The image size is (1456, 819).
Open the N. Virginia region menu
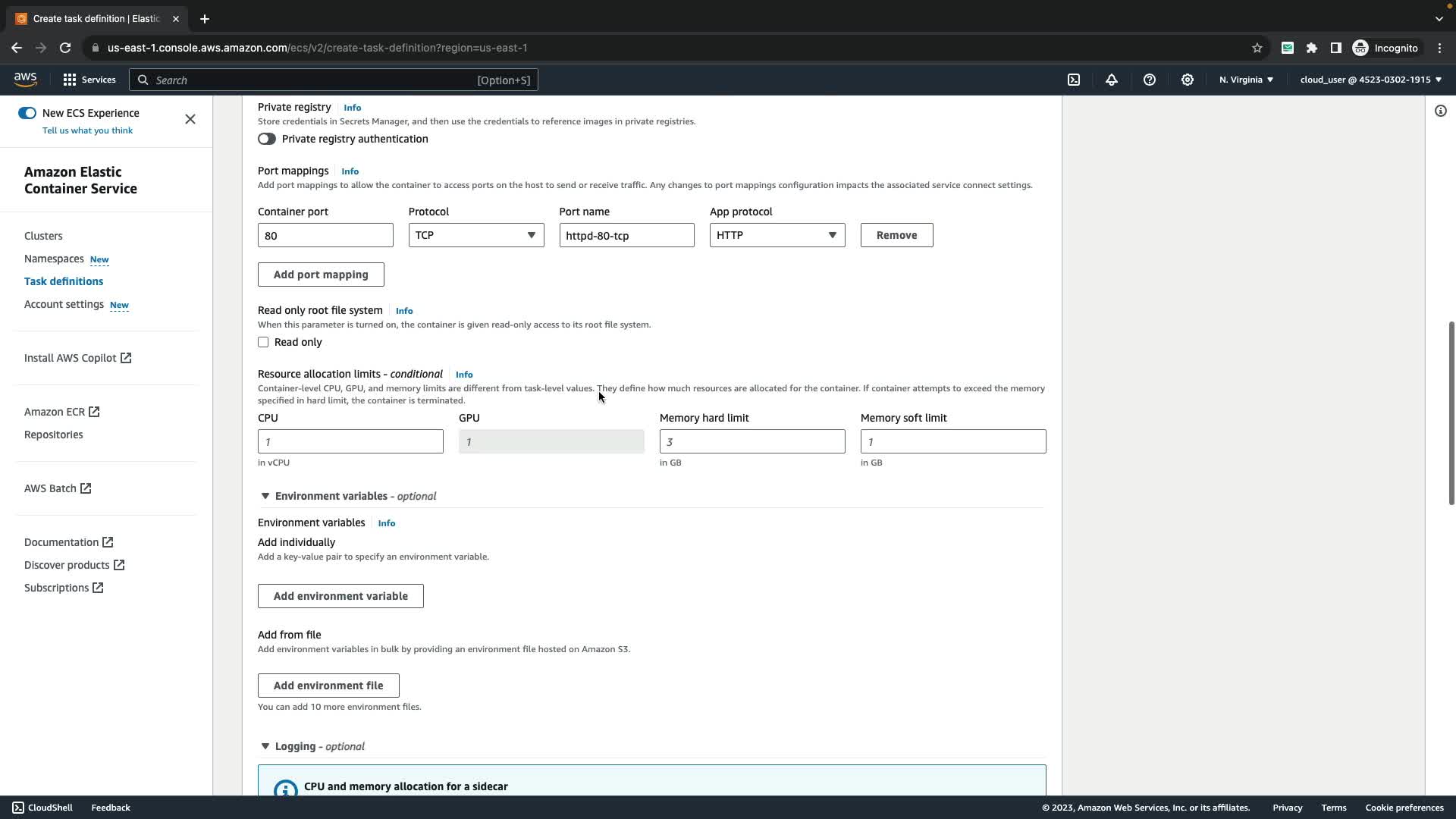coord(1246,80)
